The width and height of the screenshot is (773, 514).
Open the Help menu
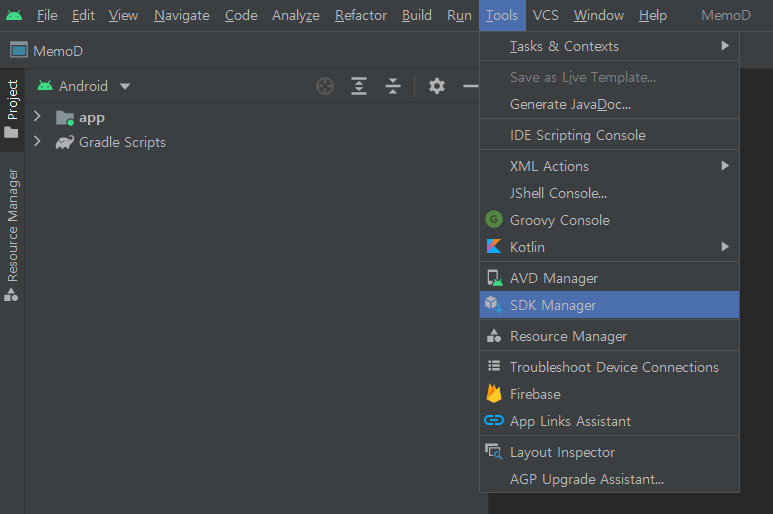(x=653, y=16)
